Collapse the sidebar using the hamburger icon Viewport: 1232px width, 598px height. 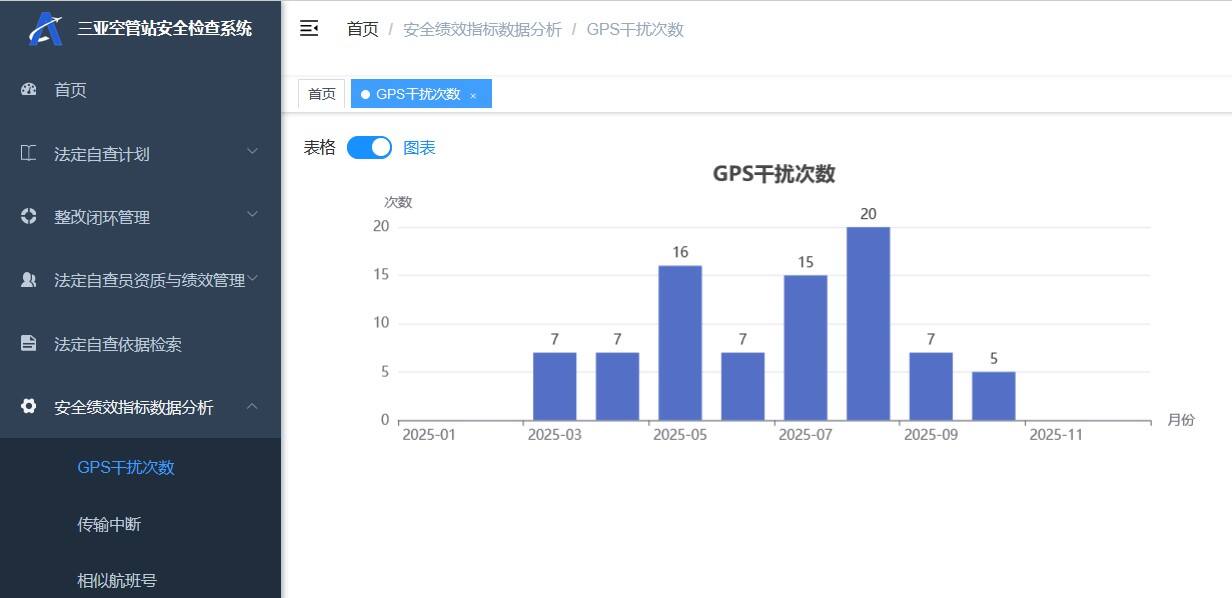pos(310,29)
